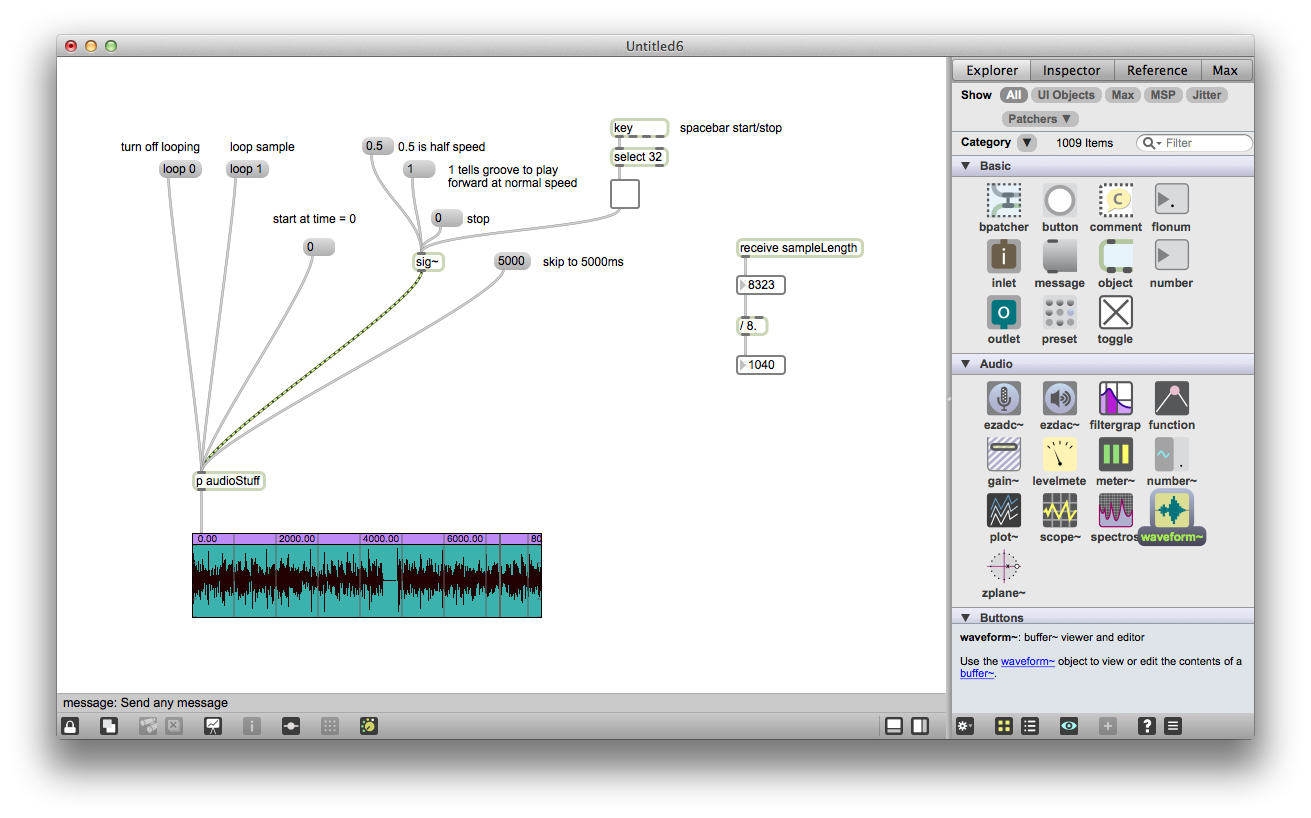The width and height of the screenshot is (1311, 818).
Task: Open a new view via overlapping-squares icon
Action: [x=109, y=726]
